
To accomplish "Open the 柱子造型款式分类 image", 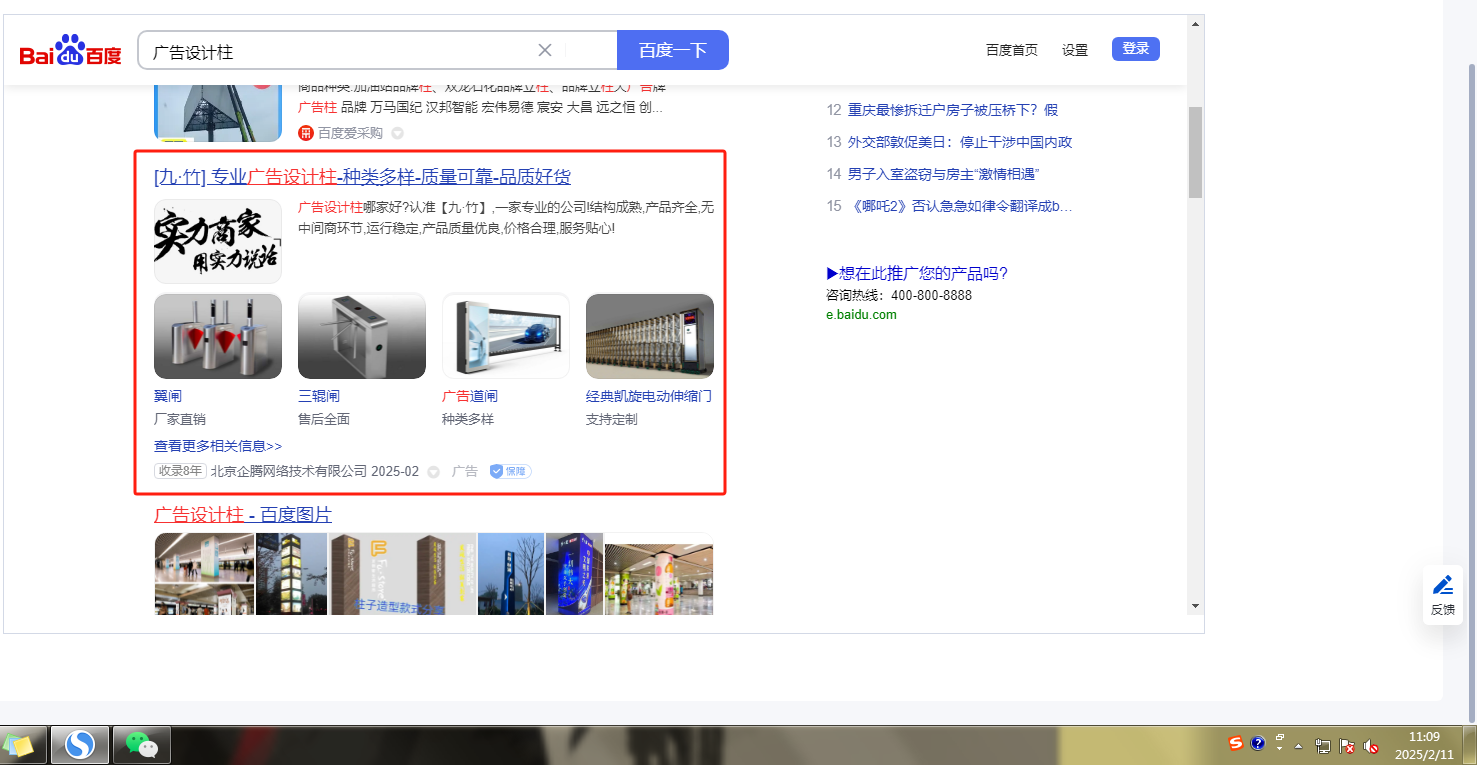I will pyautogui.click(x=402, y=573).
